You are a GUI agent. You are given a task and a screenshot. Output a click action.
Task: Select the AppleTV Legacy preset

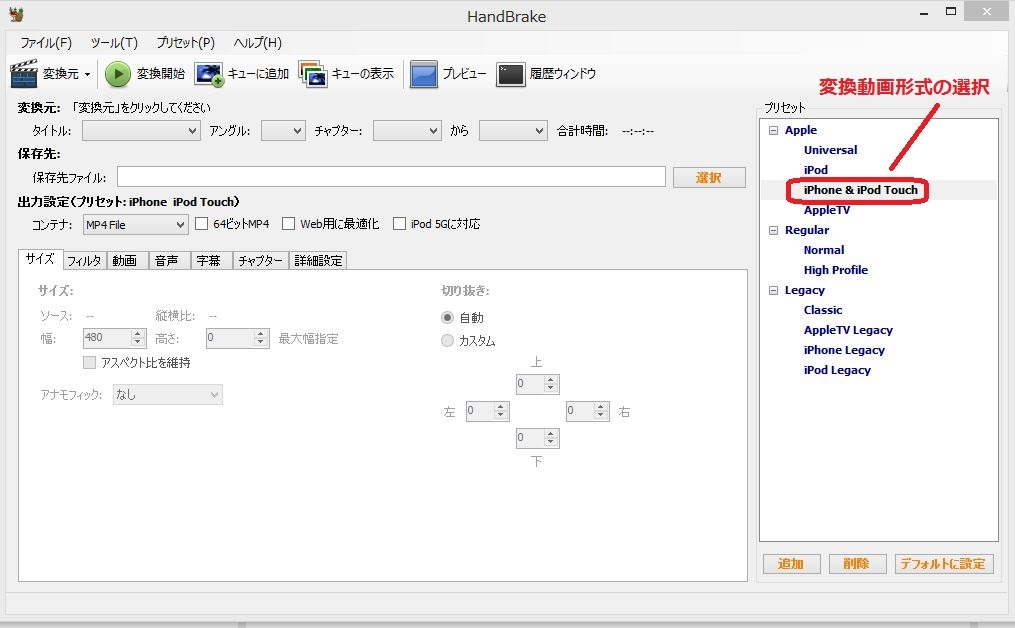coord(848,331)
